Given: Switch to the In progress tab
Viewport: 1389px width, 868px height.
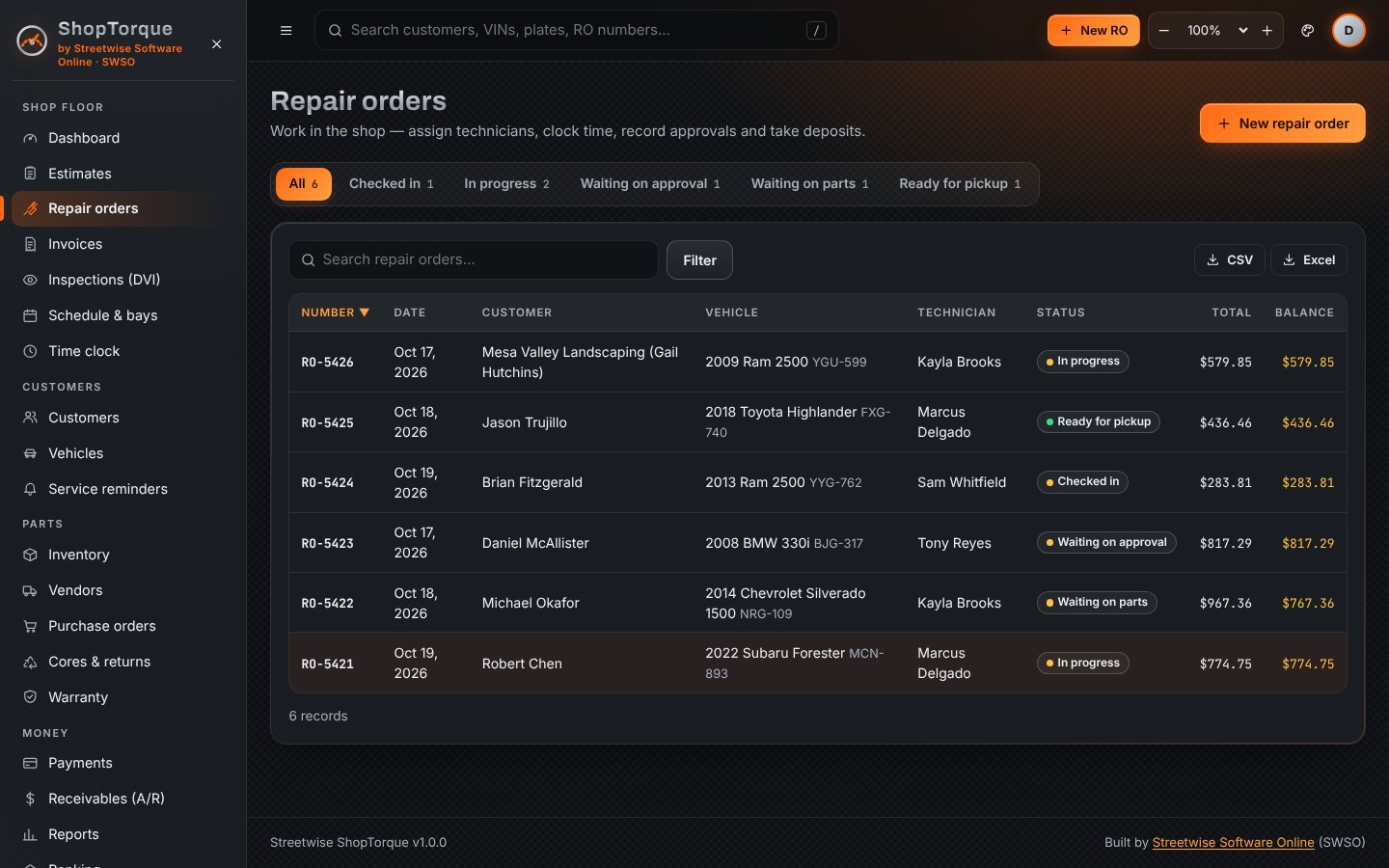Looking at the screenshot, I should [506, 183].
